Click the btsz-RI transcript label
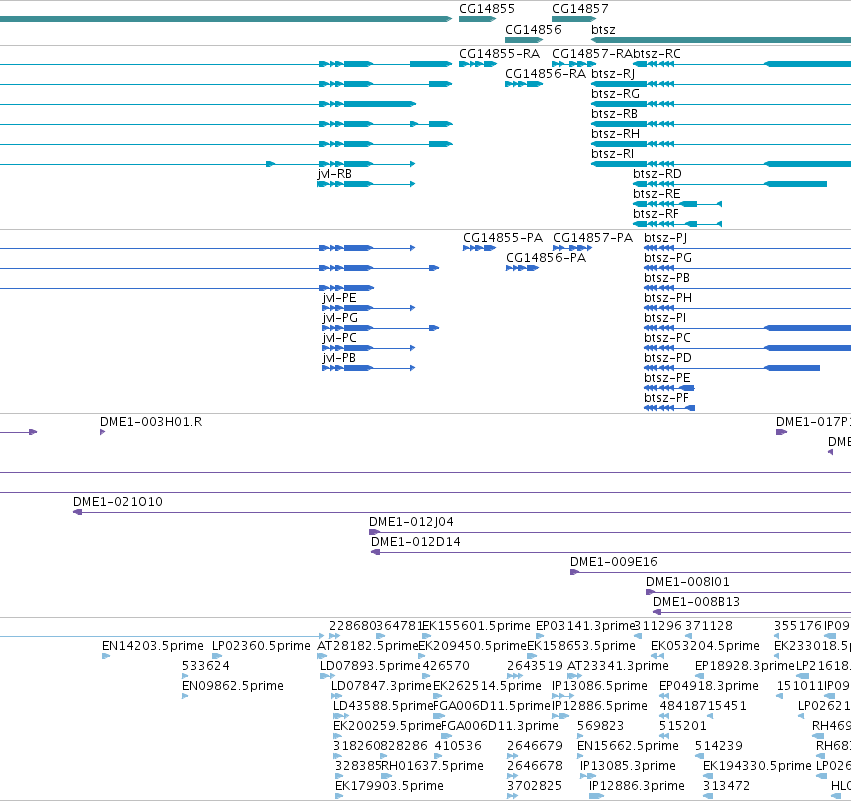The width and height of the screenshot is (851, 801). tap(612, 154)
